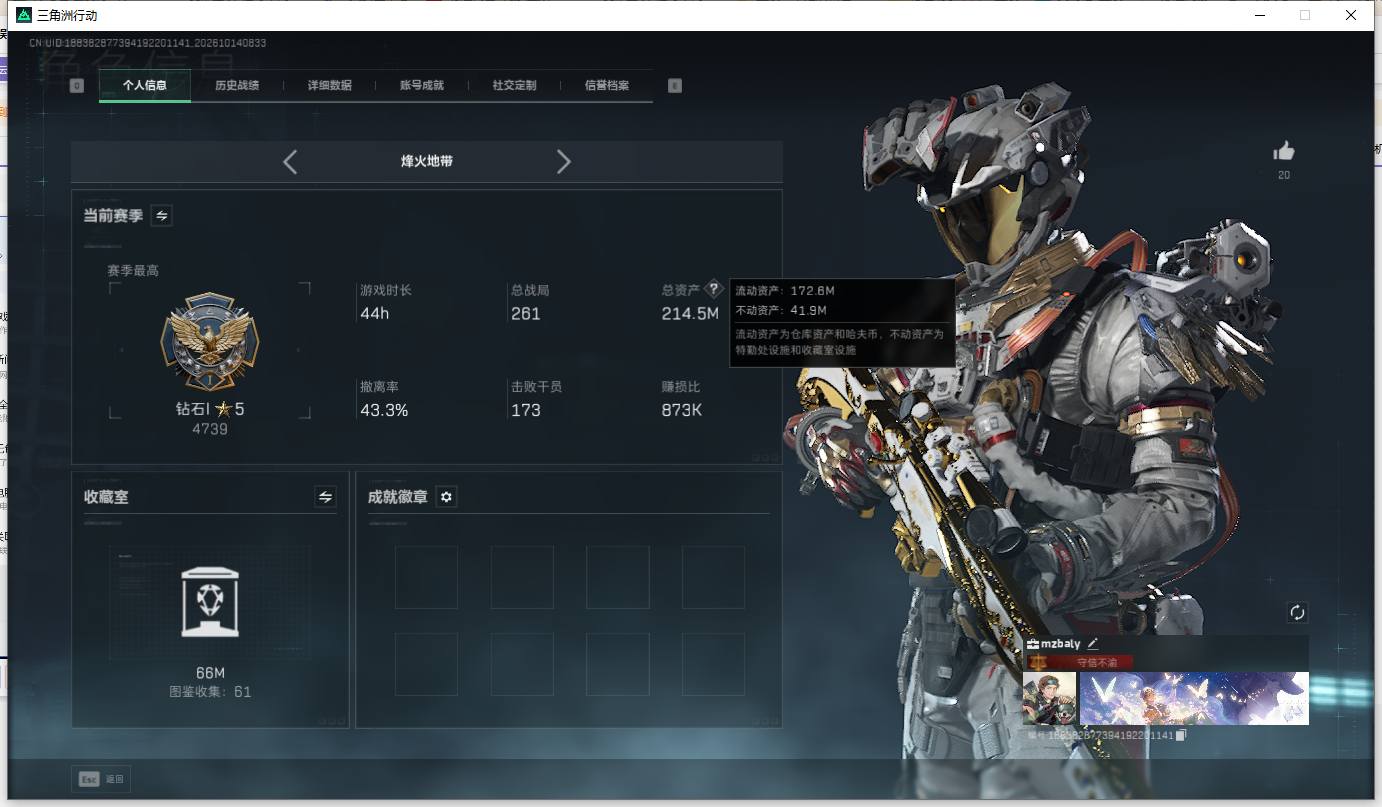Image resolution: width=1382 pixels, height=807 pixels.
Task: Give a thumbs-up like to this profile
Action: tap(1284, 151)
